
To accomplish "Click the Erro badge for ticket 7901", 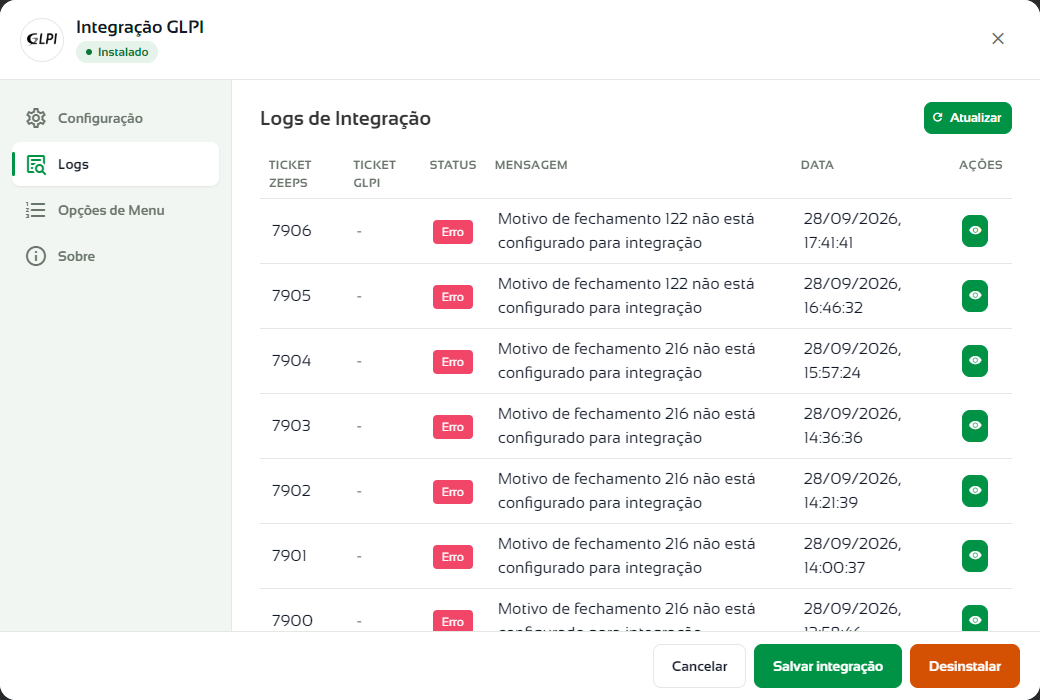I will click(x=453, y=557).
